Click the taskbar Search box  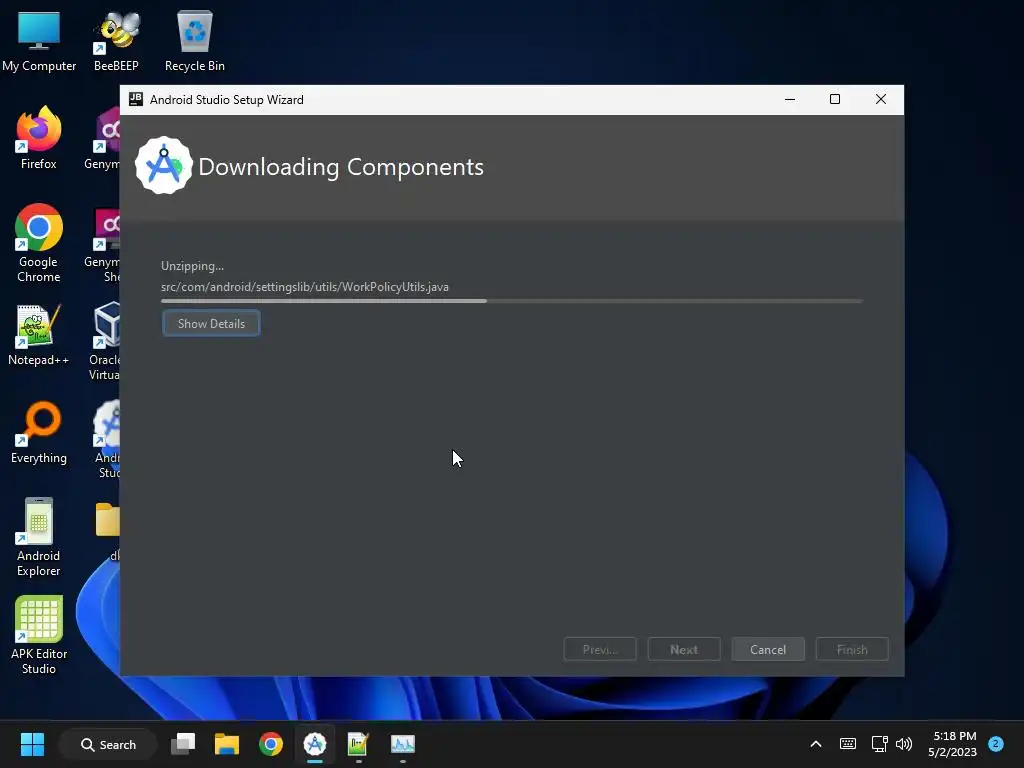coord(108,744)
